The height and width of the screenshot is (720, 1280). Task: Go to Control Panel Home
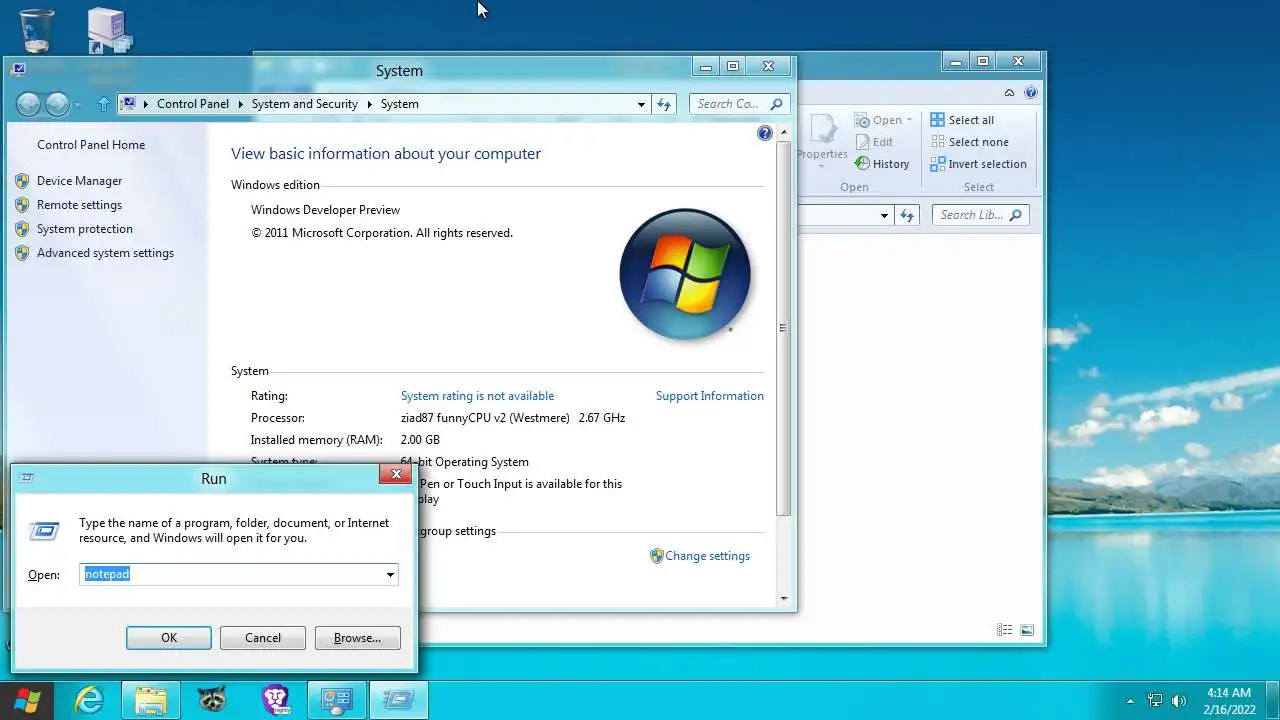point(91,145)
